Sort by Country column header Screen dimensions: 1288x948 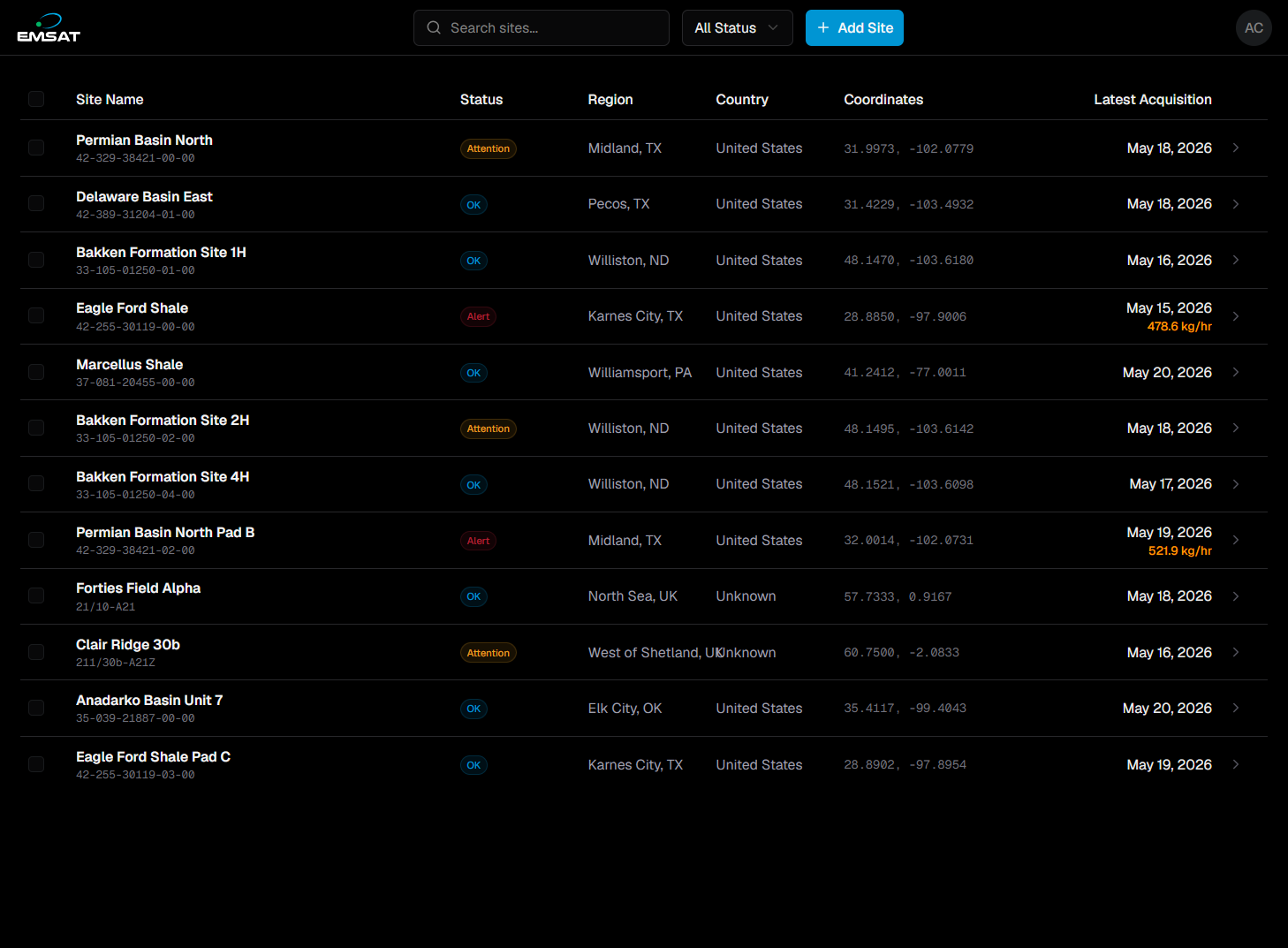pyautogui.click(x=742, y=99)
